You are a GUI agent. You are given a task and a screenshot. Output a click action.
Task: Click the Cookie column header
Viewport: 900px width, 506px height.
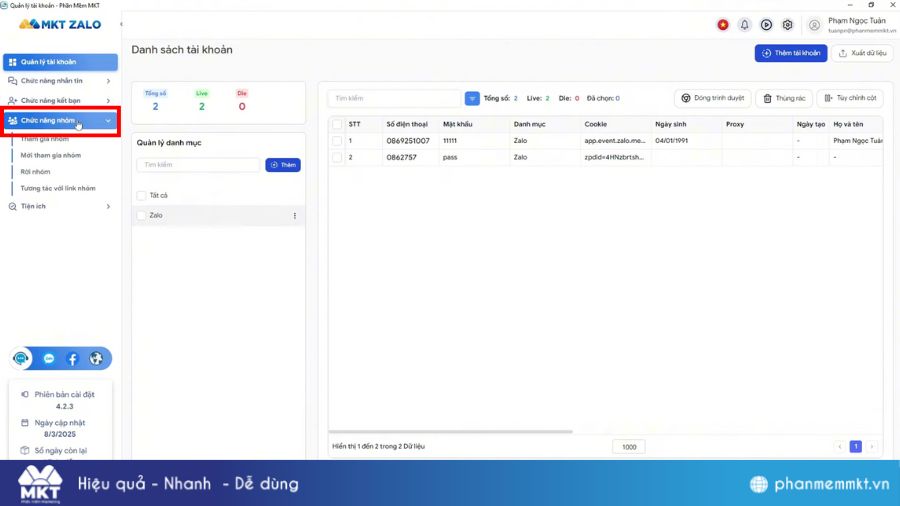595,124
